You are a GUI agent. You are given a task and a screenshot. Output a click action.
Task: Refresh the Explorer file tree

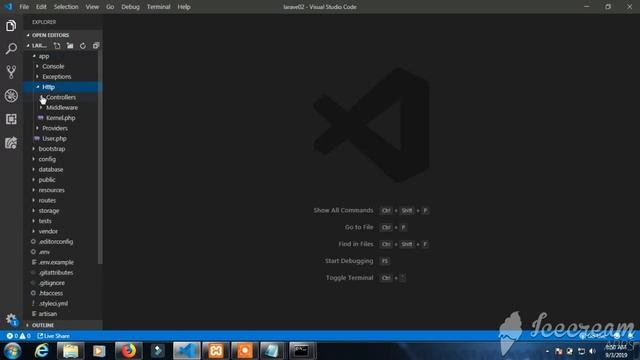click(x=83, y=46)
